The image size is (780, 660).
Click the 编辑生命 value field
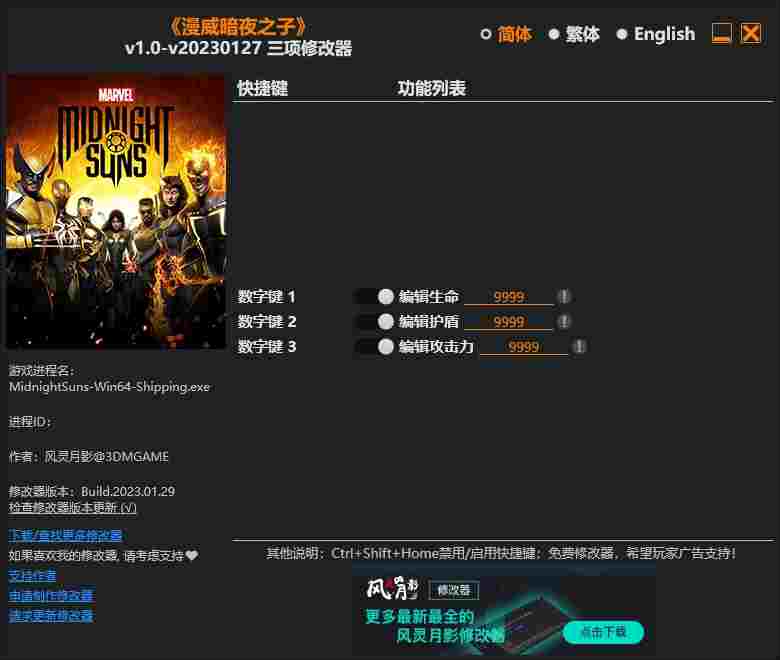coord(508,297)
